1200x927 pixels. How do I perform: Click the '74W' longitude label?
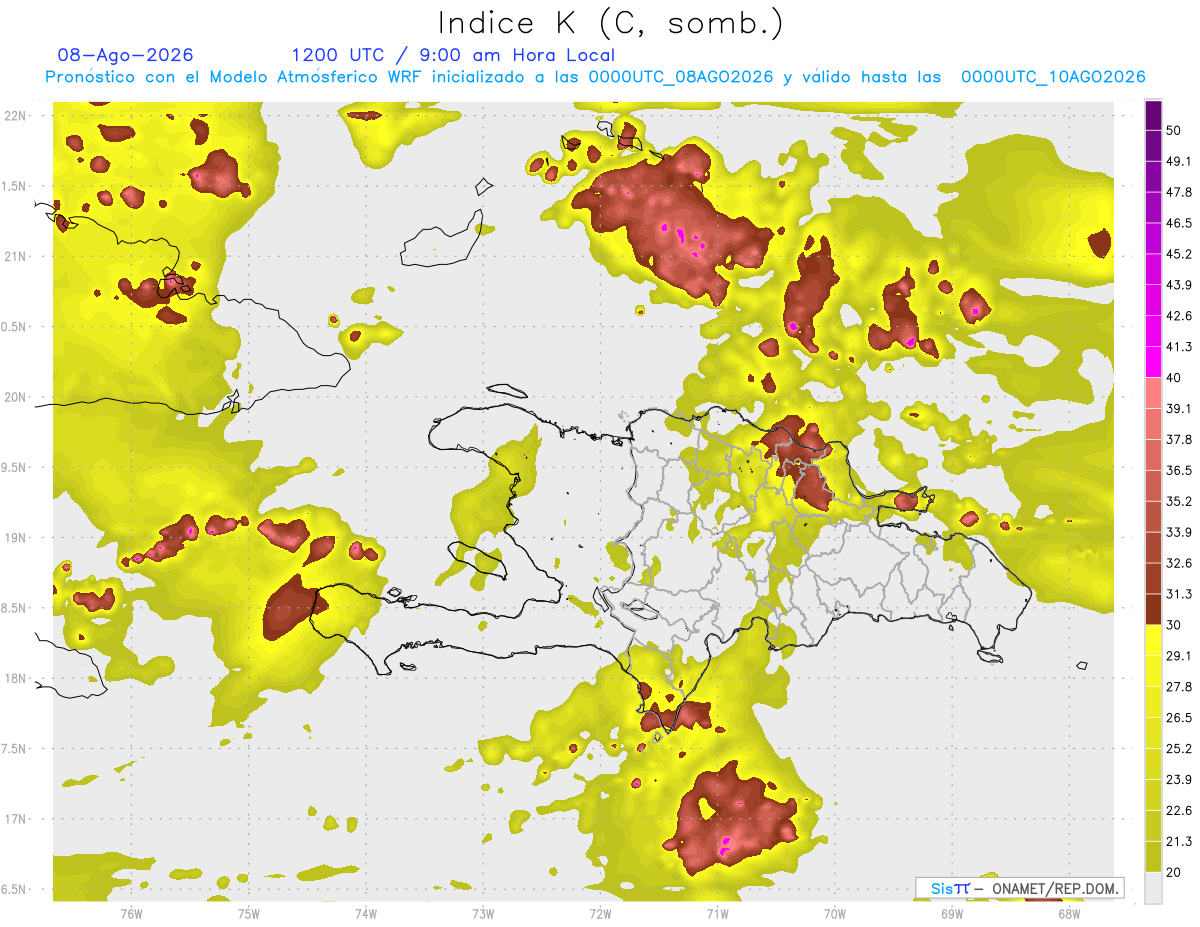pos(365,913)
